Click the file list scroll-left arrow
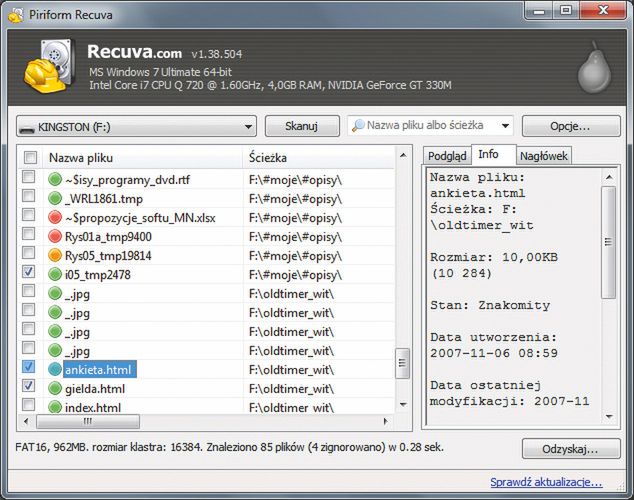 pos(26,422)
